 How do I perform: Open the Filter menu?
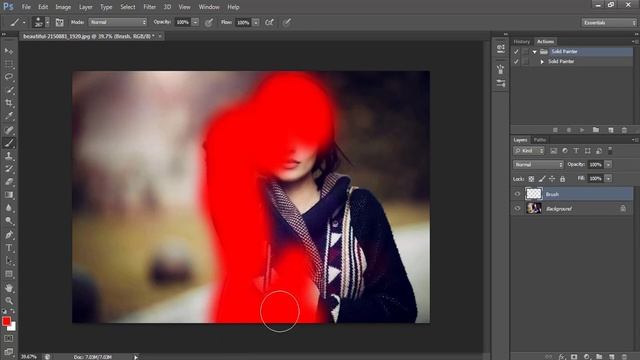click(149, 7)
